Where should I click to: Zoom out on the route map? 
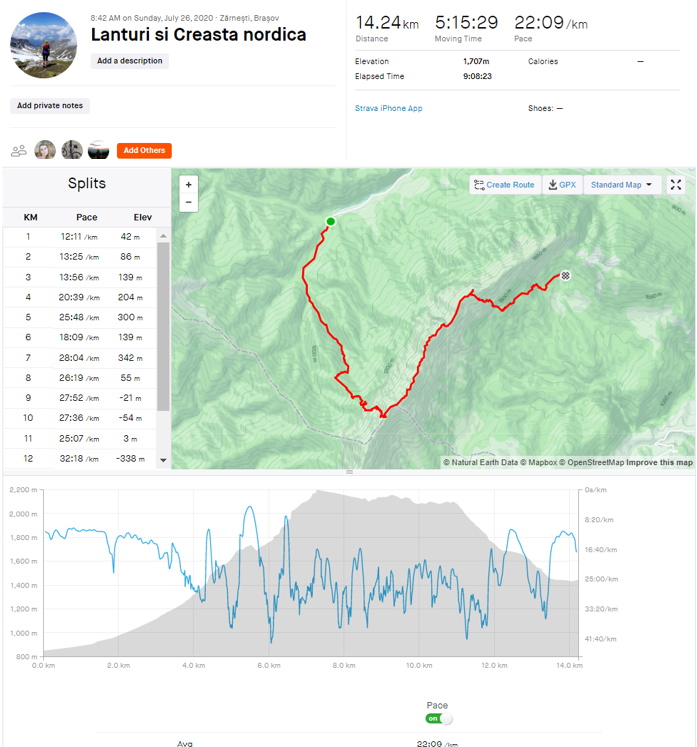pos(189,202)
